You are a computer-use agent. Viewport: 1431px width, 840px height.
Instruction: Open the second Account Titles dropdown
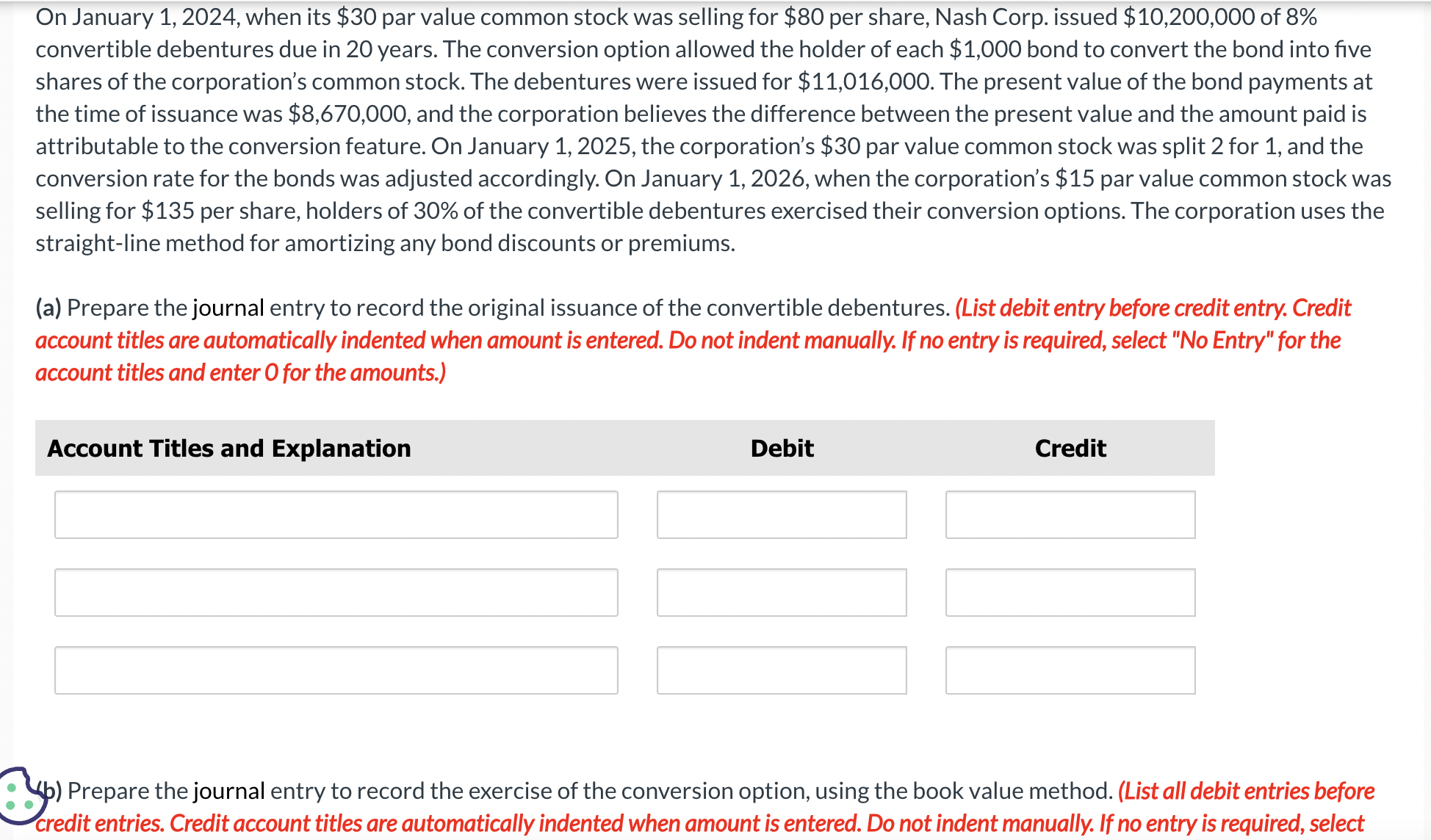click(336, 592)
